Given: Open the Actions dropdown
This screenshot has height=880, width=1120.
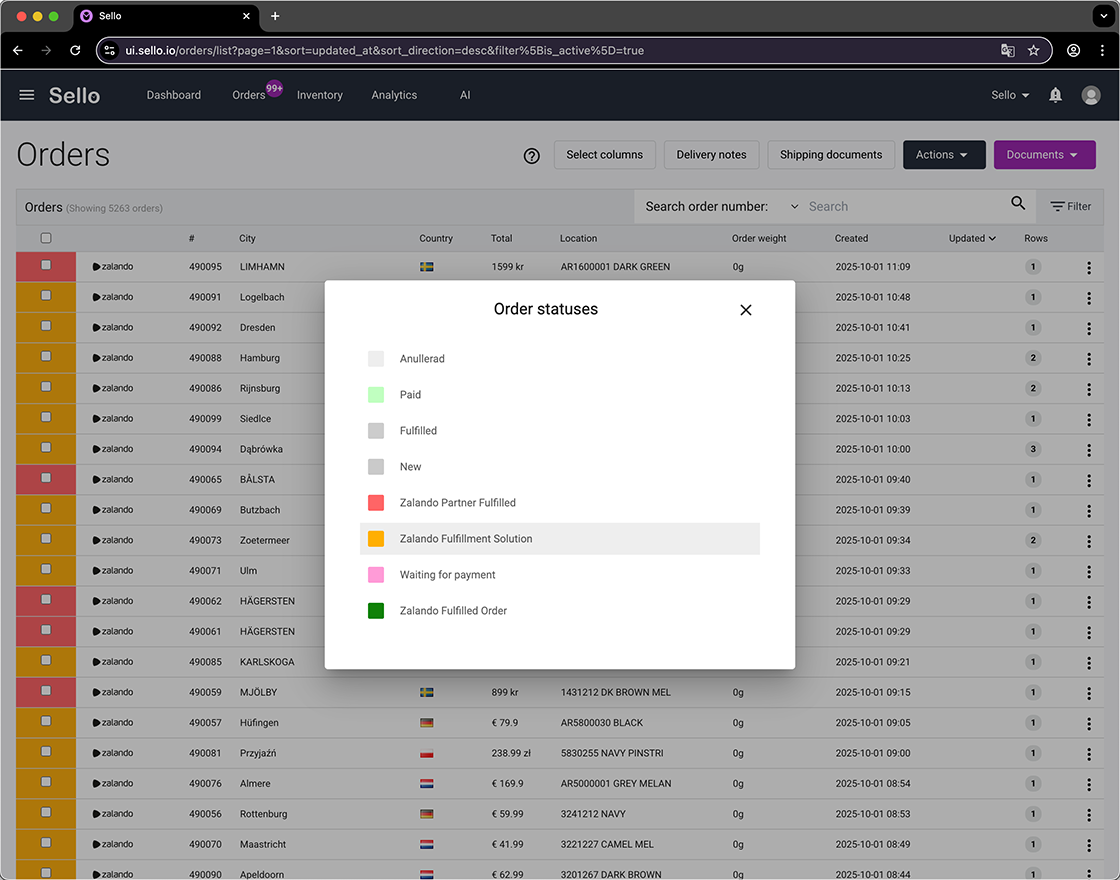Looking at the screenshot, I should click(x=944, y=155).
